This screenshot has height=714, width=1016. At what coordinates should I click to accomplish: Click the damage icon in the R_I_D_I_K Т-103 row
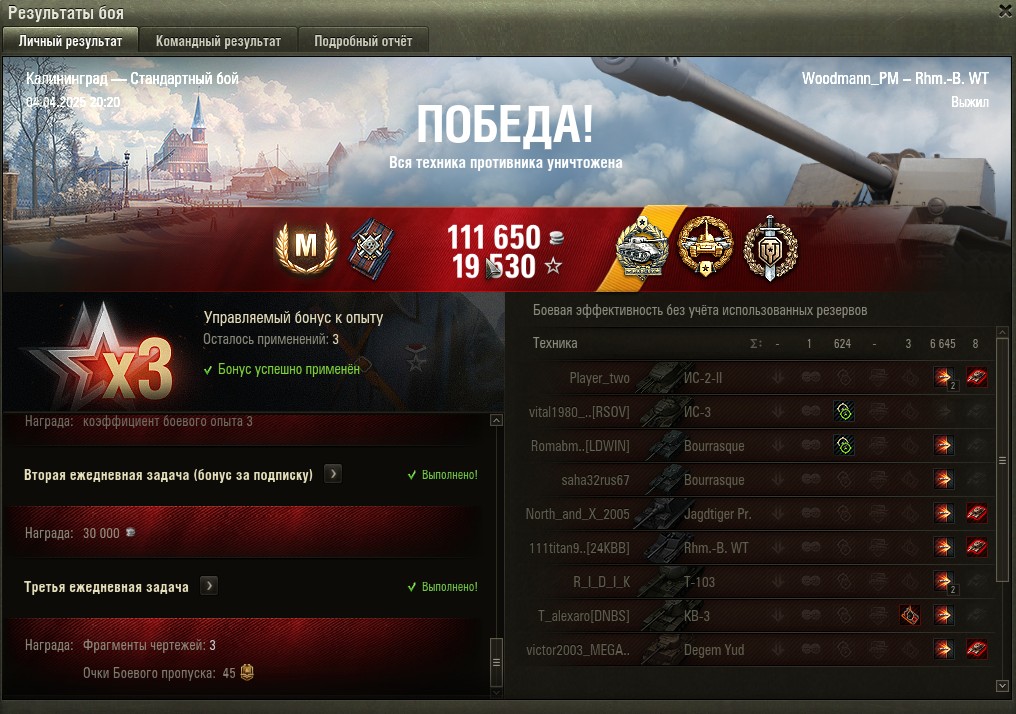[x=944, y=581]
